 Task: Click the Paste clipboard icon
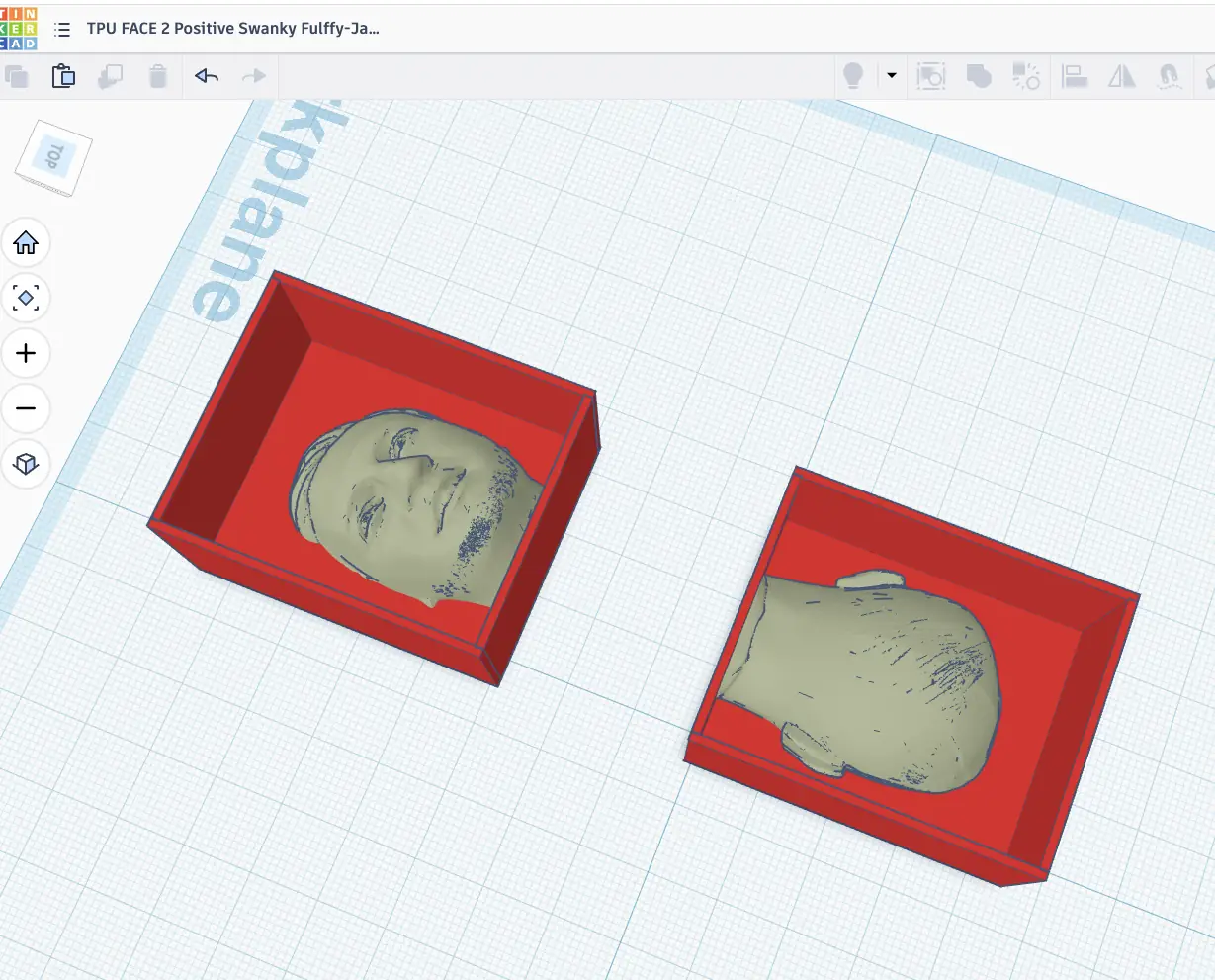pyautogui.click(x=63, y=76)
